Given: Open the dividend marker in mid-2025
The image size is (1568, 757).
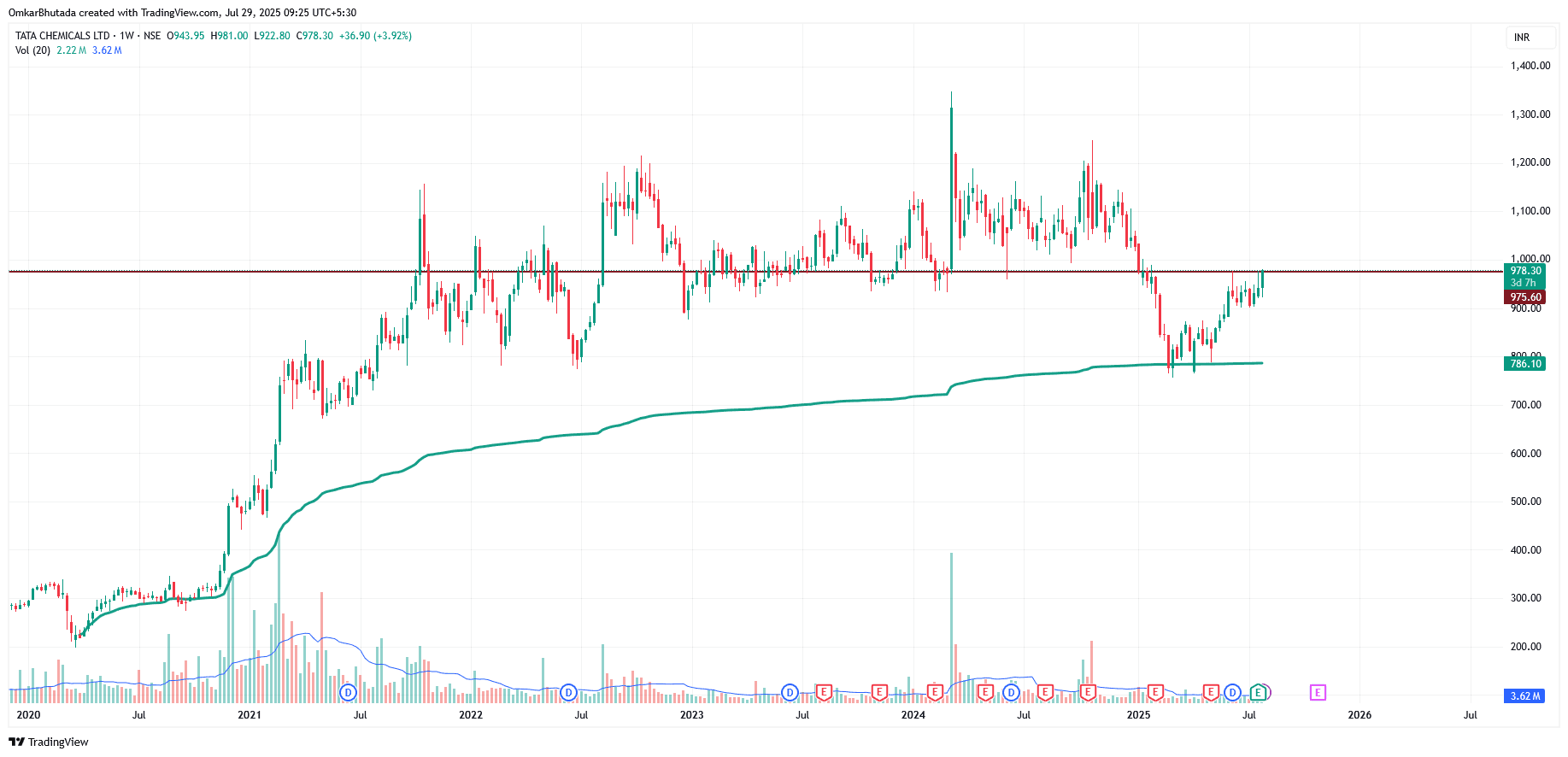Looking at the screenshot, I should pyautogui.click(x=1232, y=692).
